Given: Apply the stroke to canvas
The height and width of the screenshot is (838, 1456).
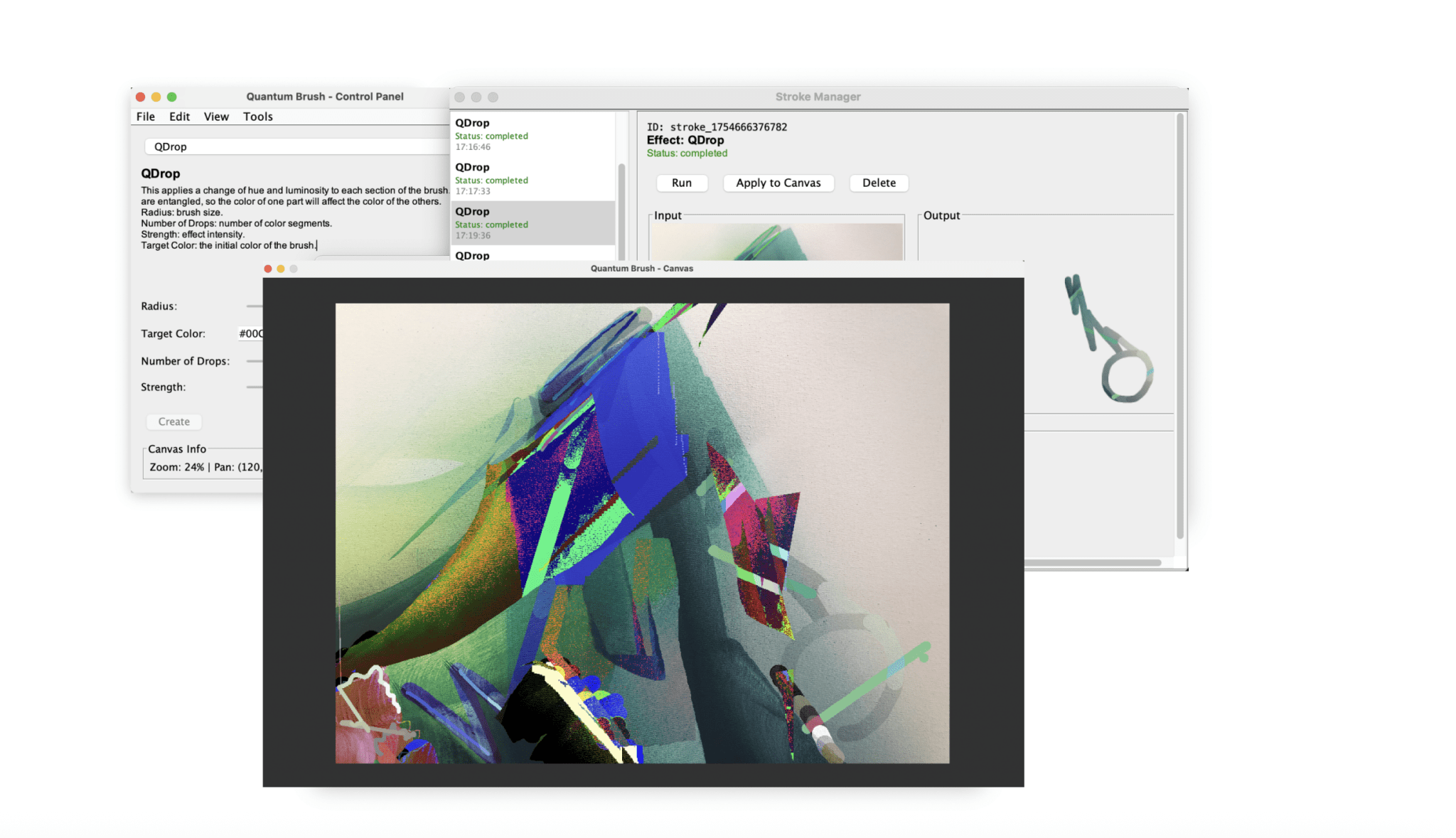Looking at the screenshot, I should 778,183.
